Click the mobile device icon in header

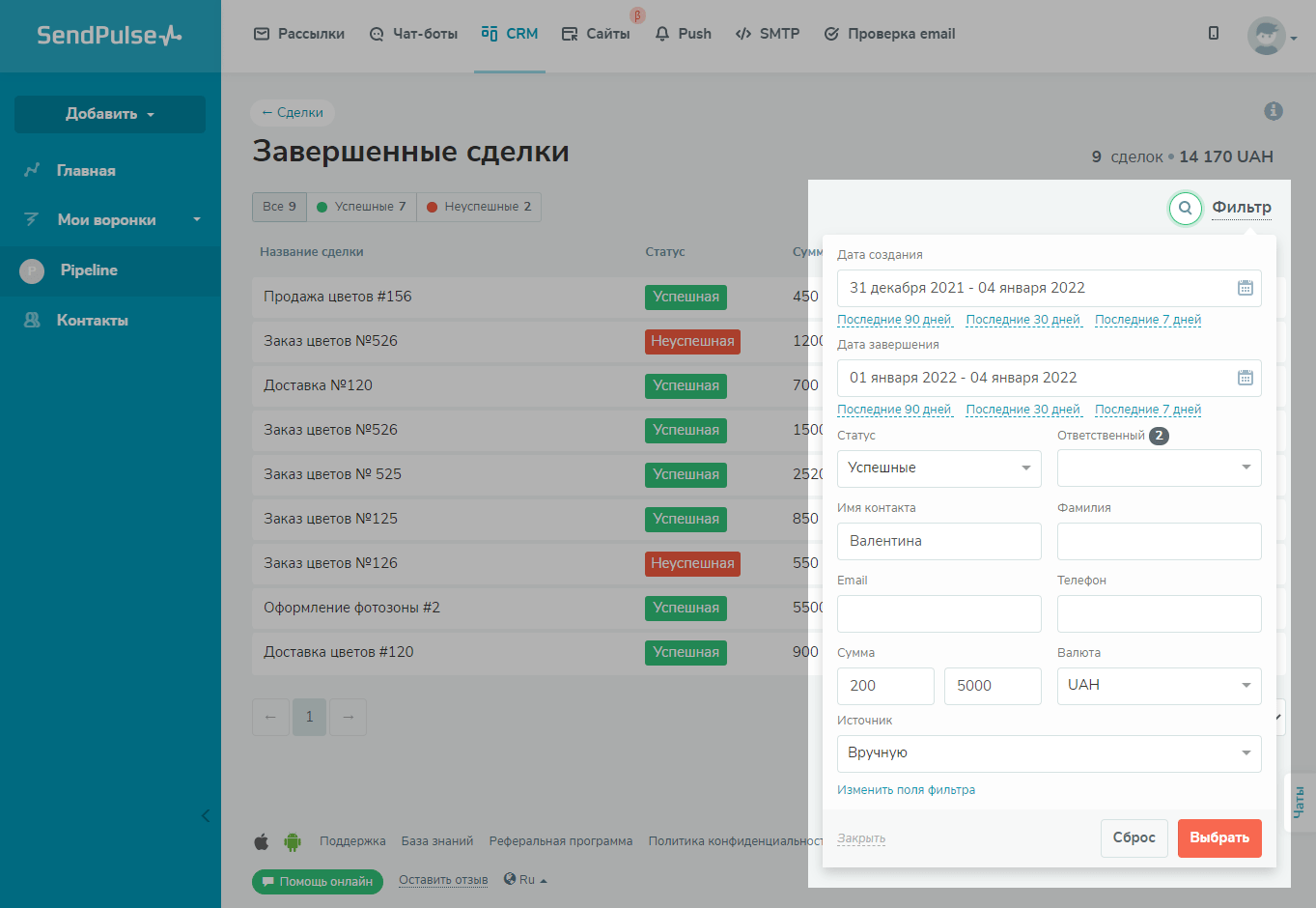pos(1214,34)
